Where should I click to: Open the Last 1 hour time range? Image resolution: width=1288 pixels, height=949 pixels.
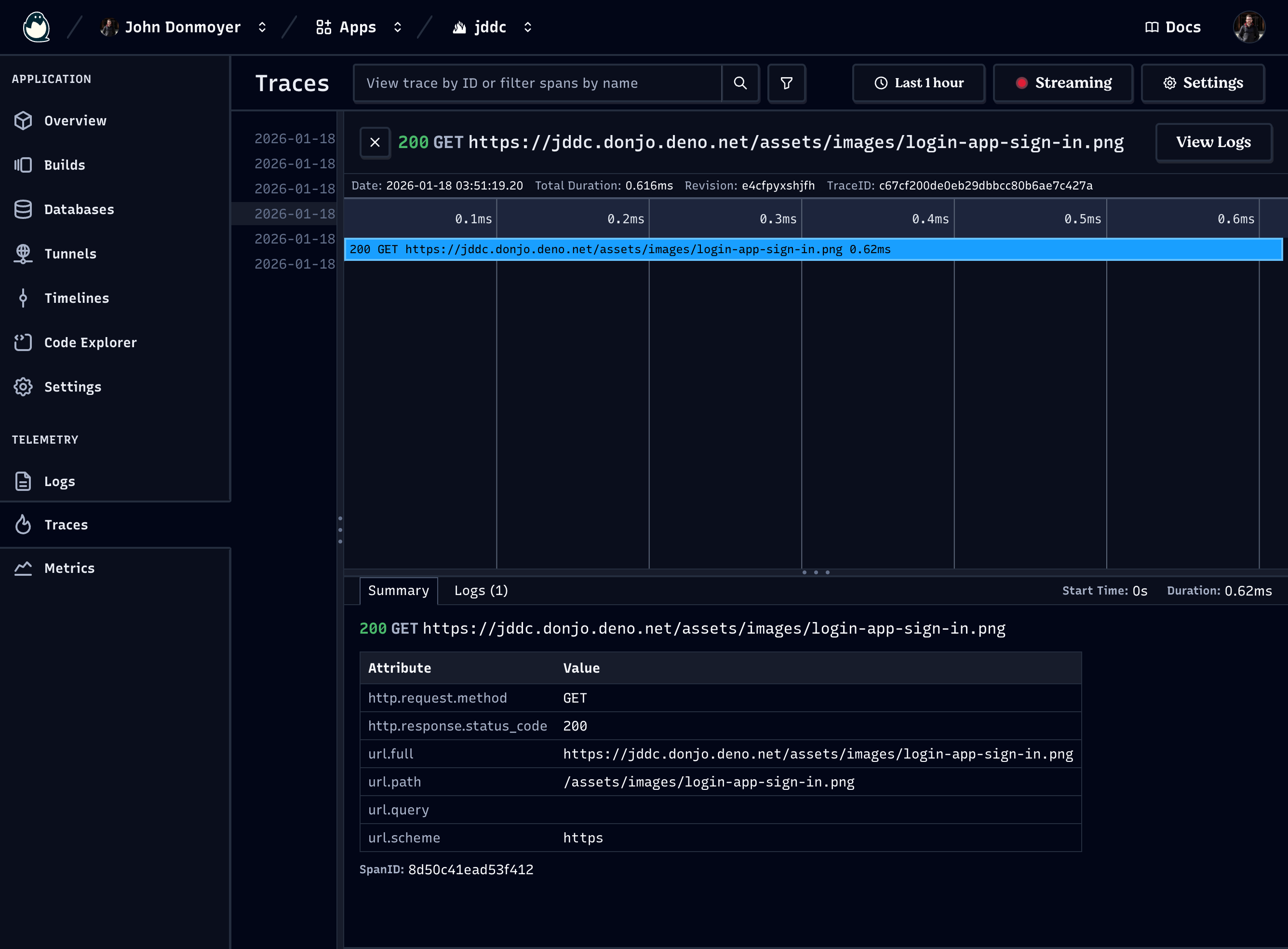(919, 83)
